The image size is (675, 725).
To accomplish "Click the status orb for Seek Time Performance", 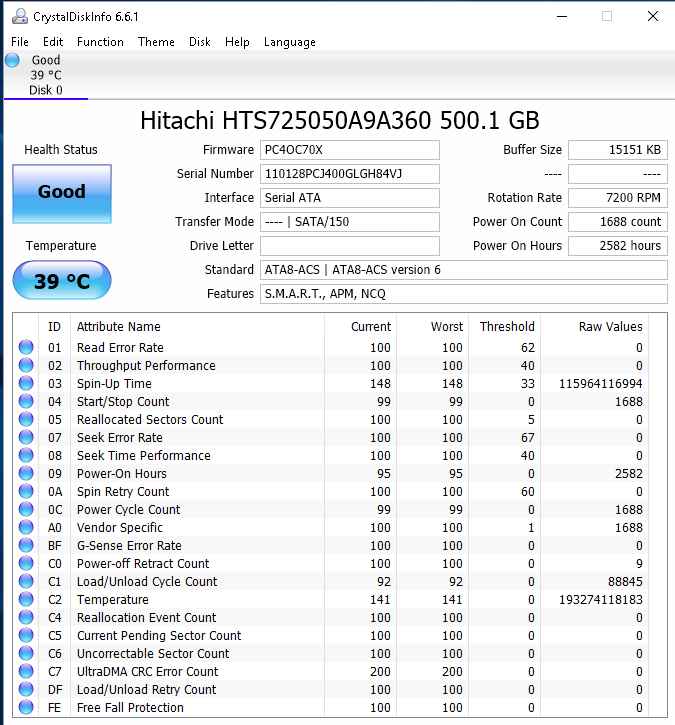I will (26, 455).
